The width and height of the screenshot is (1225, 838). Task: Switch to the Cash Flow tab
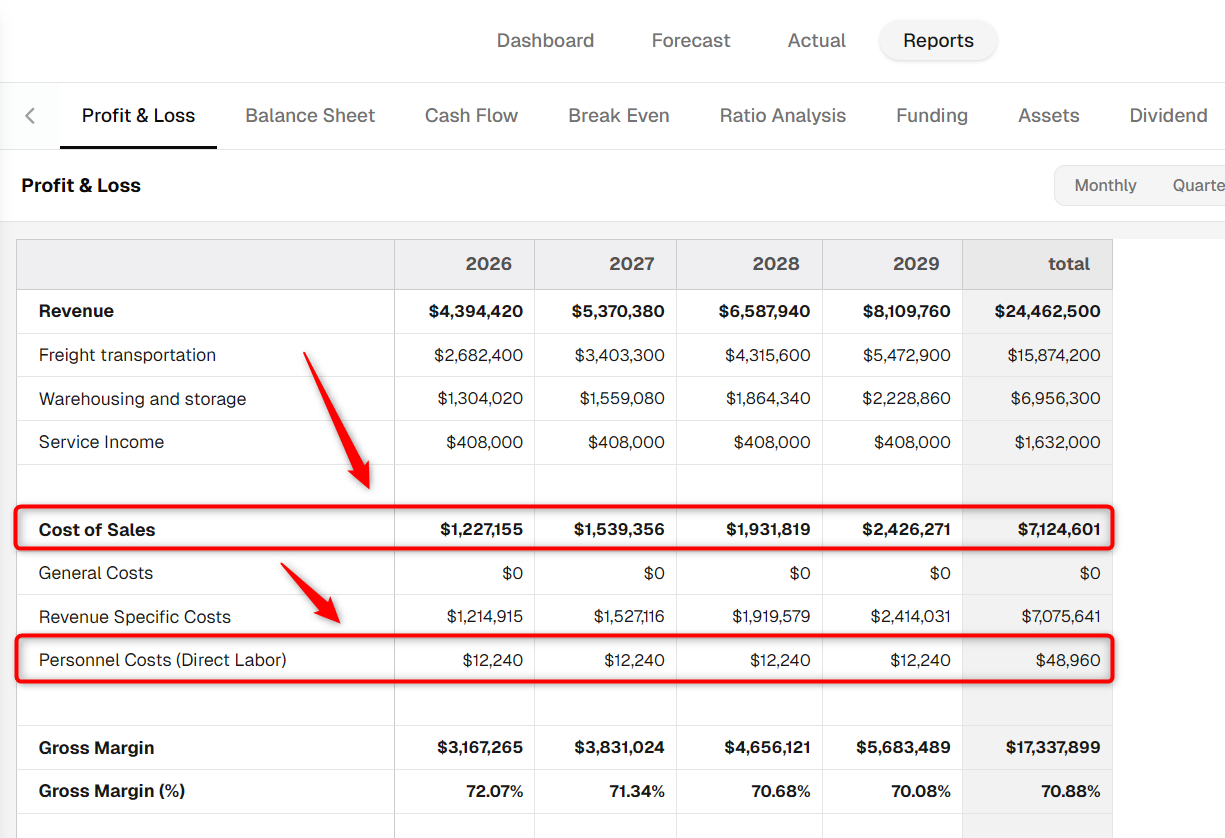(x=471, y=116)
